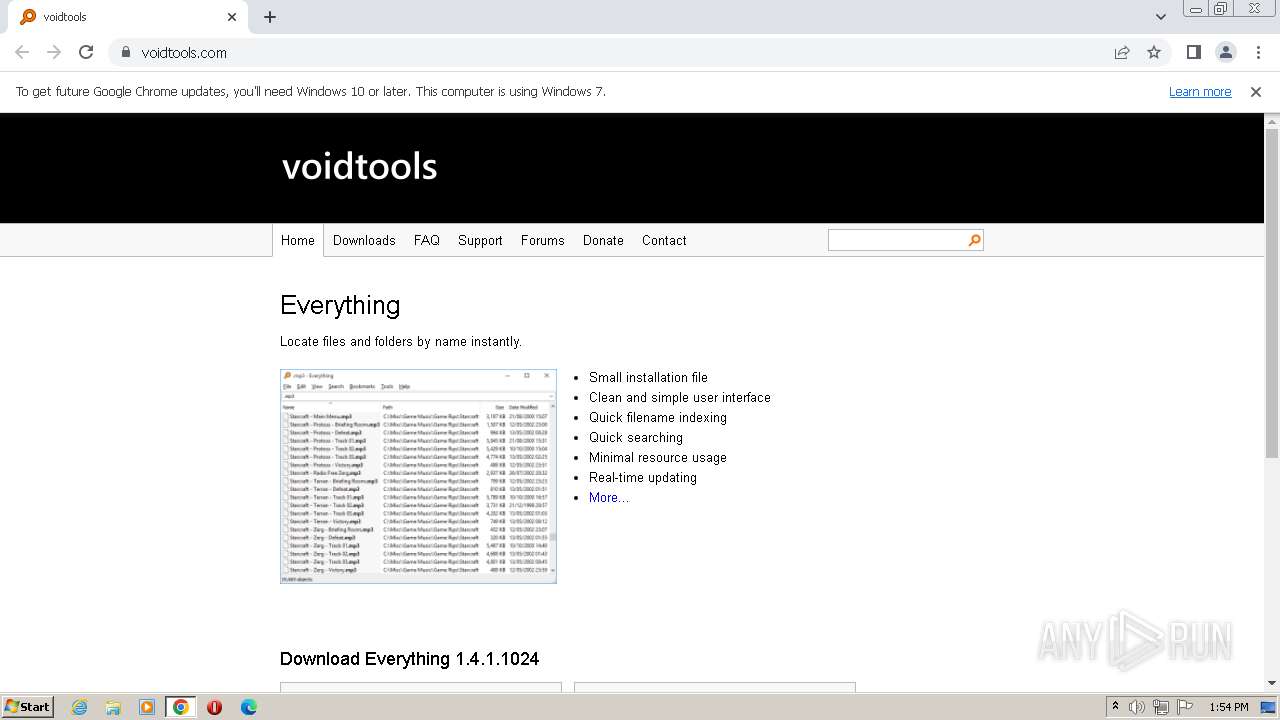Click the 'Small installation file' bullet
1280x720 pixels.
point(648,377)
